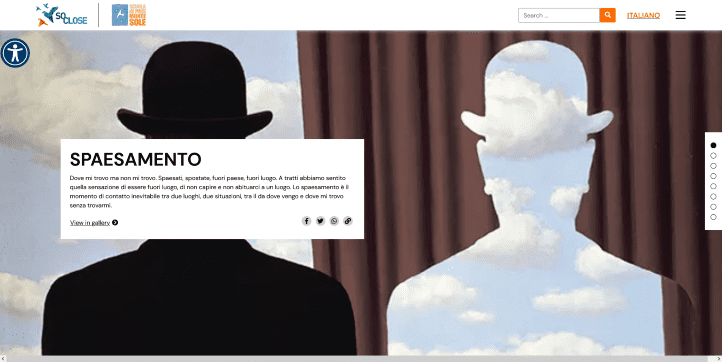Open the accessibility options icon
The image size is (722, 362).
coord(15,53)
